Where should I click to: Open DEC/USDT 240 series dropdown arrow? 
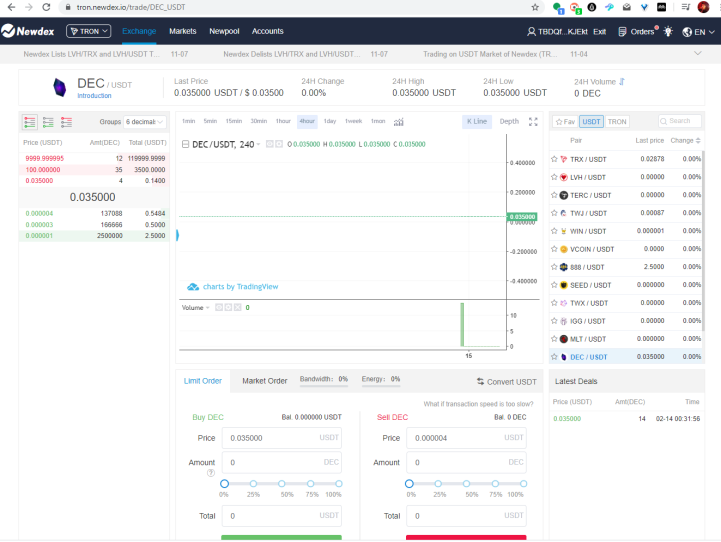[x=258, y=144]
